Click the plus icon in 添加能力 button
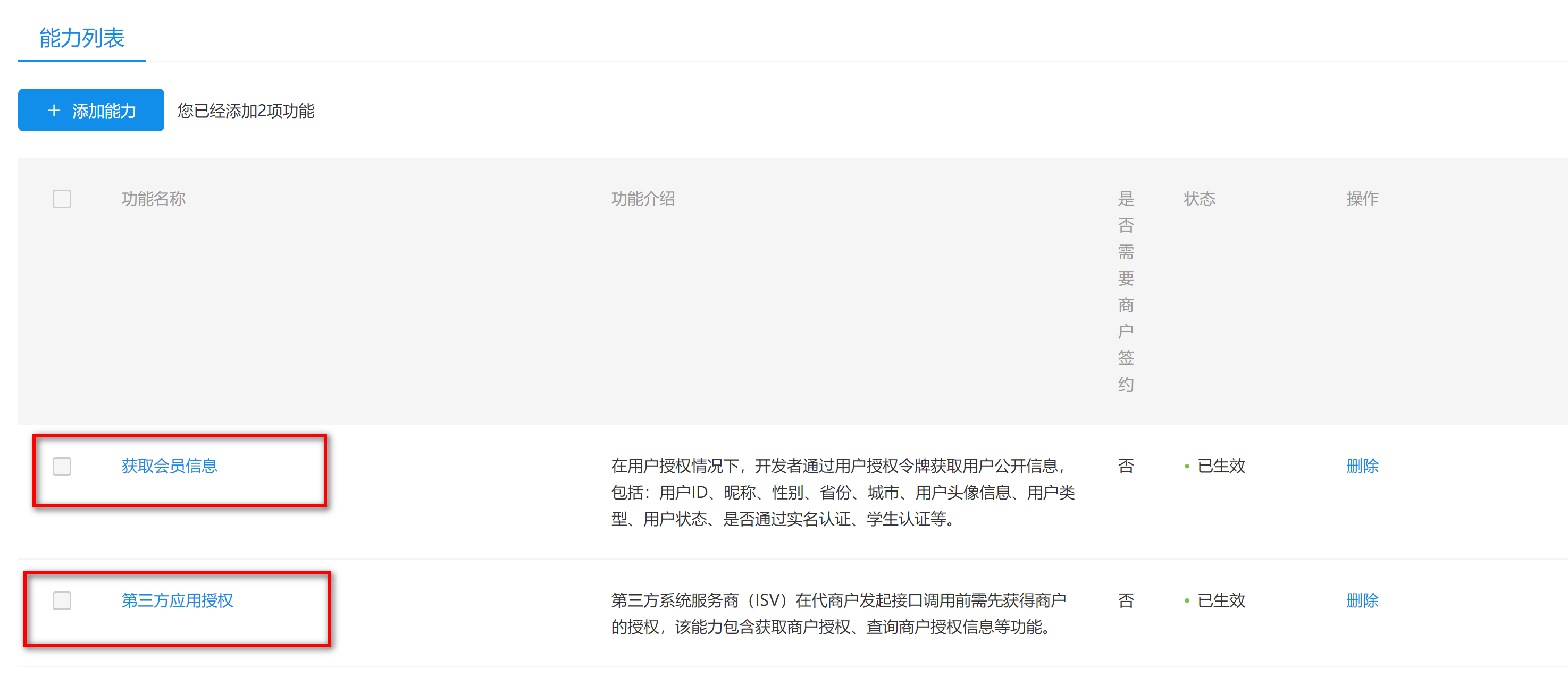Image resolution: width=1568 pixels, height=694 pixels. [54, 111]
